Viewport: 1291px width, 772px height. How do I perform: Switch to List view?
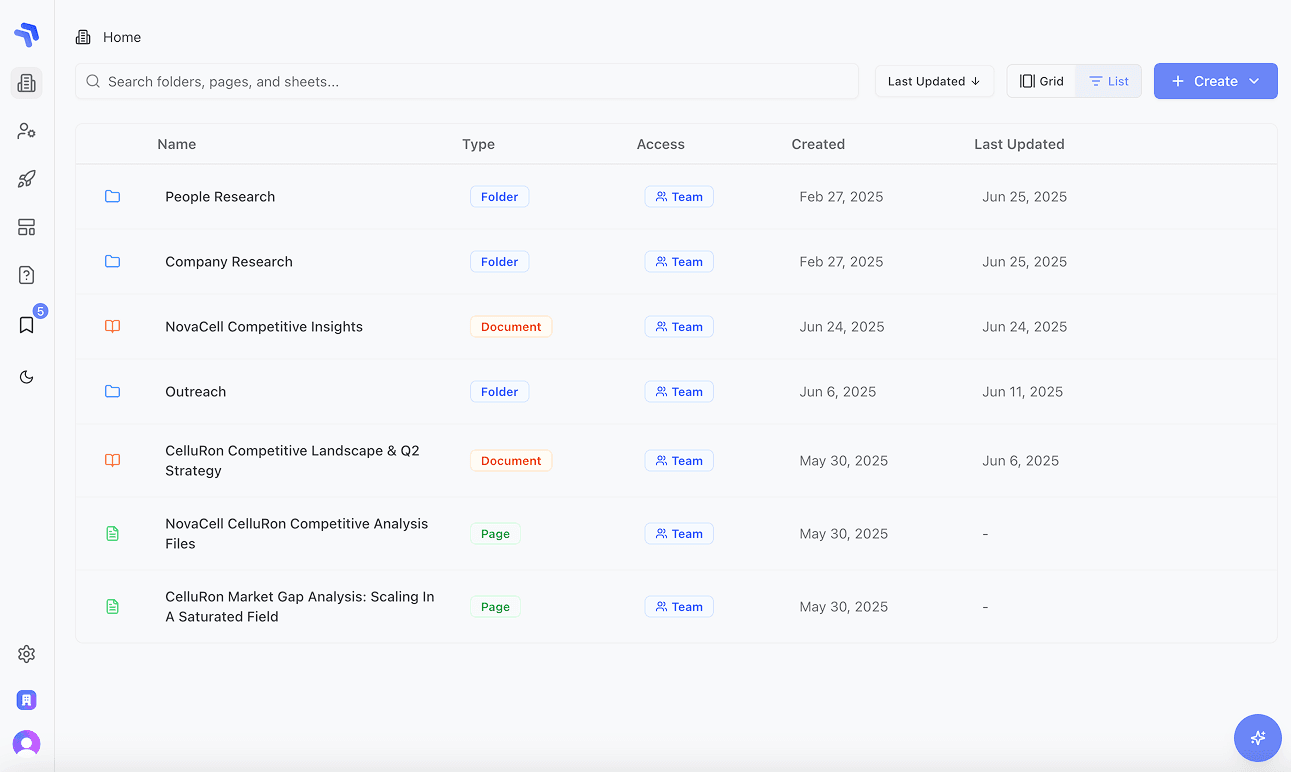1109,81
